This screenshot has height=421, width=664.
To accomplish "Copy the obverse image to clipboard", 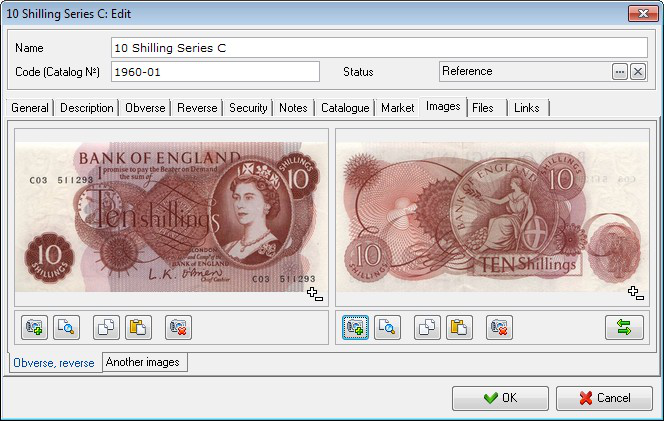I will point(106,327).
